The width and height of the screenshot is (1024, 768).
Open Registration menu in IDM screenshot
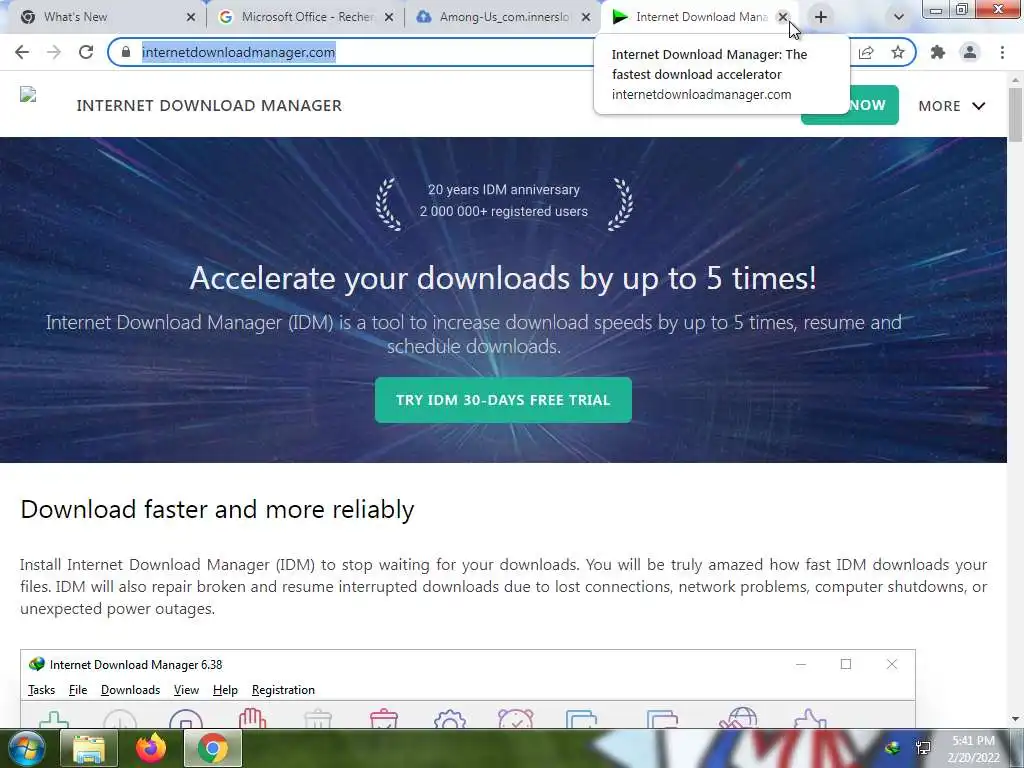pyautogui.click(x=283, y=690)
